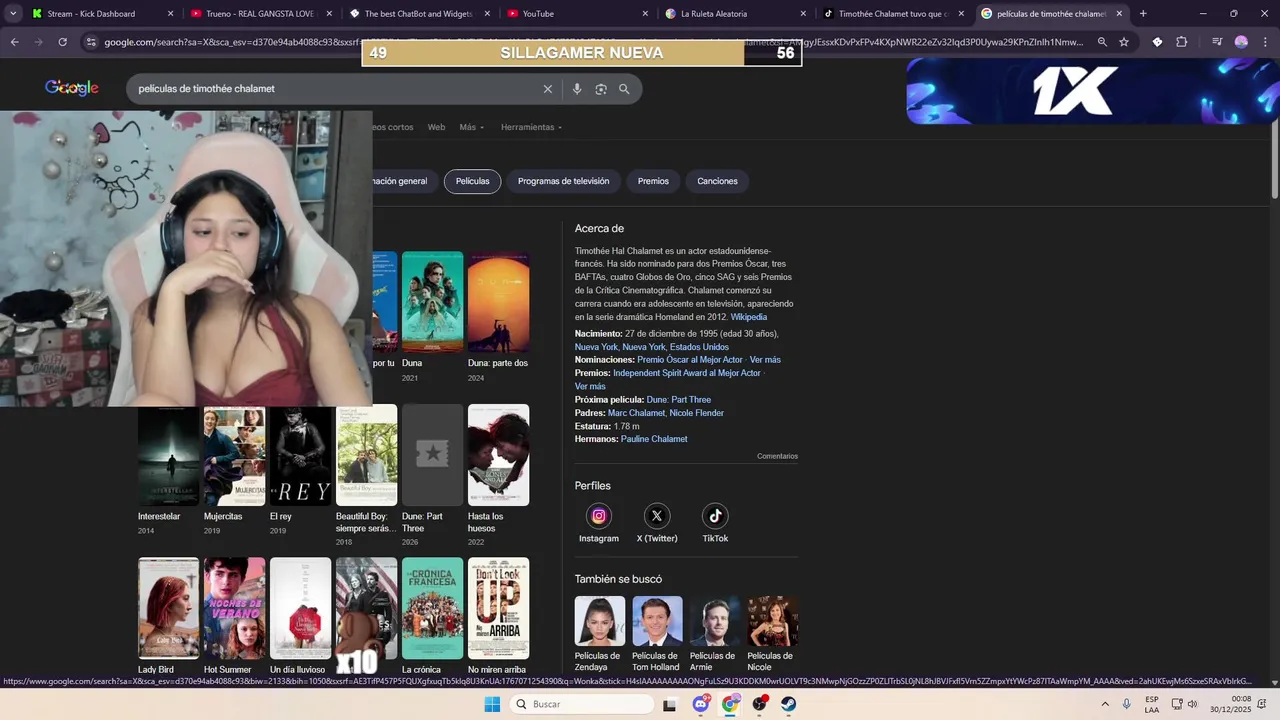Open the Hasta los huesos movie poster

498,455
